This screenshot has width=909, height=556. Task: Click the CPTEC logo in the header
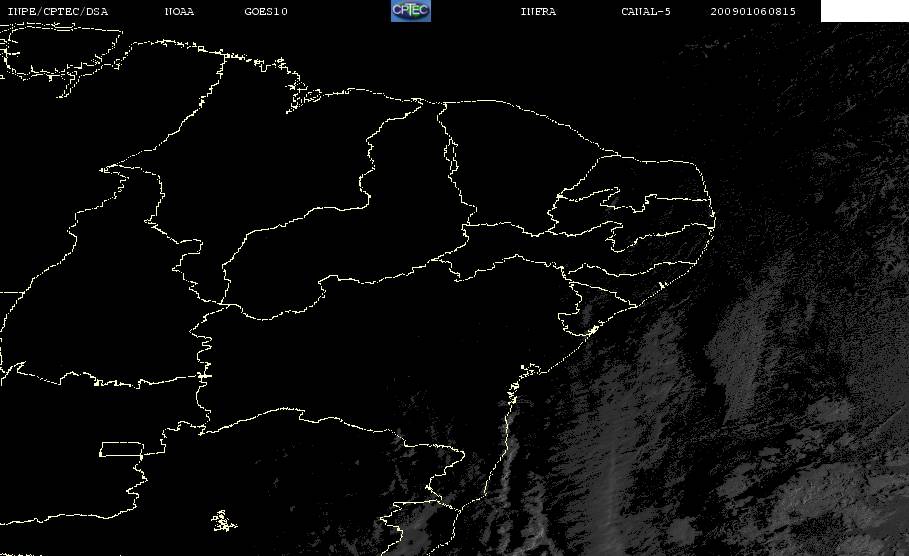point(411,10)
